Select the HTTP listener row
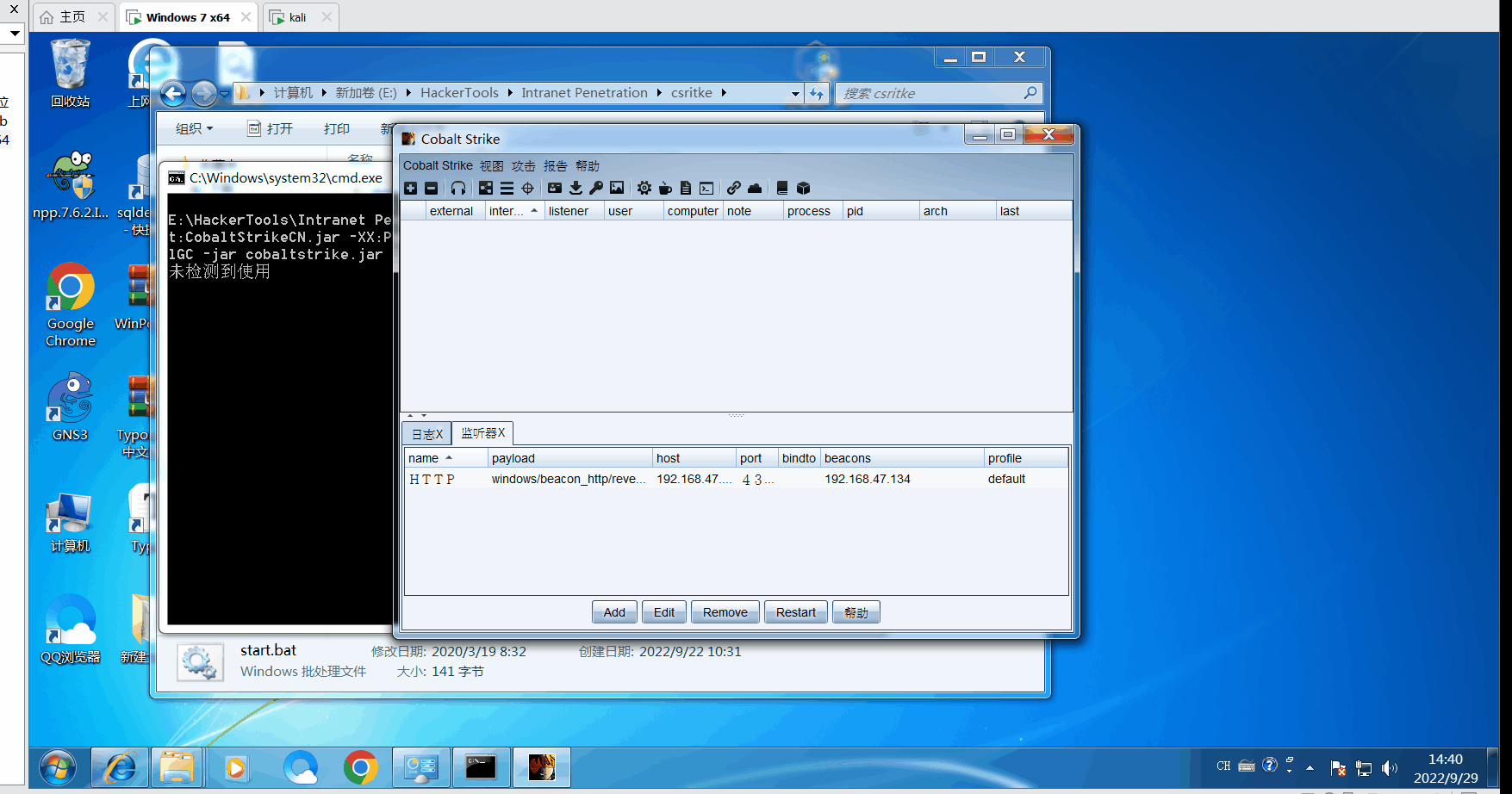The image size is (1512, 794). pyautogui.click(x=737, y=479)
